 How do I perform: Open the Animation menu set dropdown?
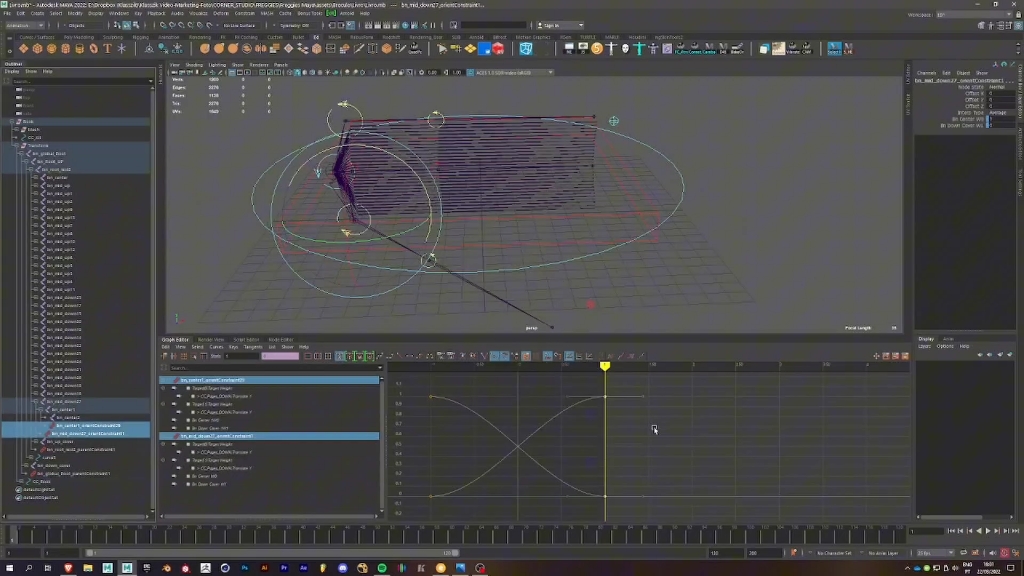(x=24, y=25)
